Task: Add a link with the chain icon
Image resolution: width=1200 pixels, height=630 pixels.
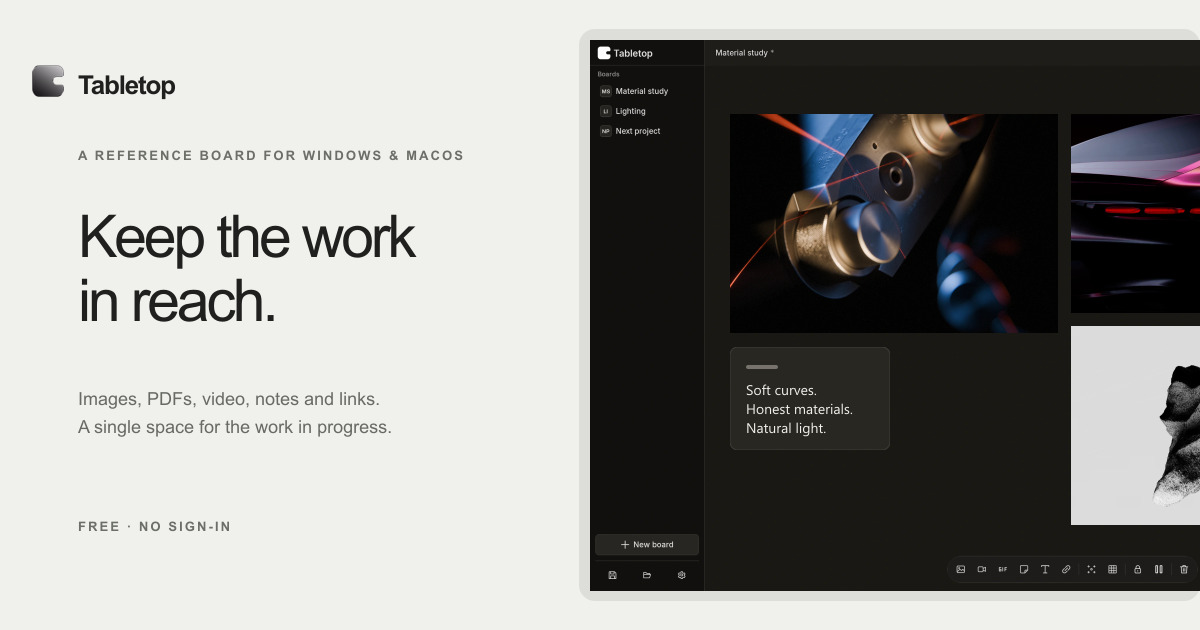Action: click(x=1066, y=569)
